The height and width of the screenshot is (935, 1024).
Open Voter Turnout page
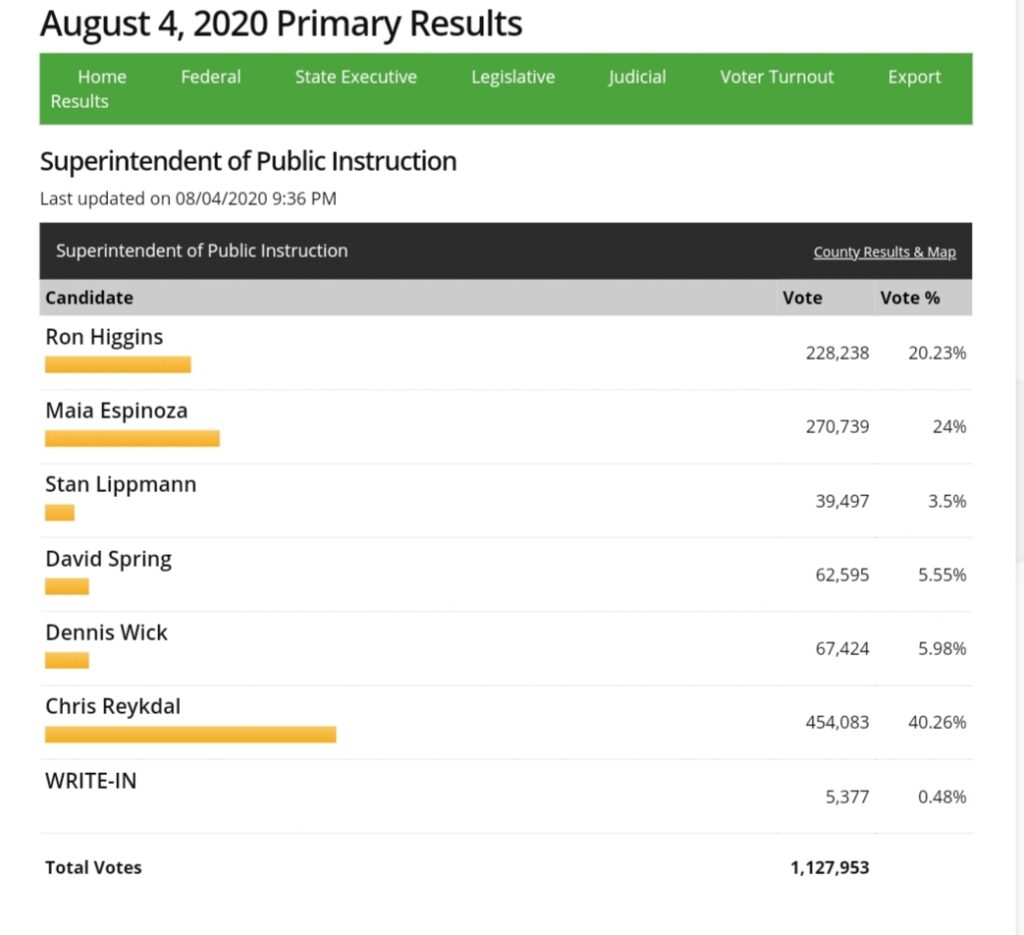coord(776,77)
